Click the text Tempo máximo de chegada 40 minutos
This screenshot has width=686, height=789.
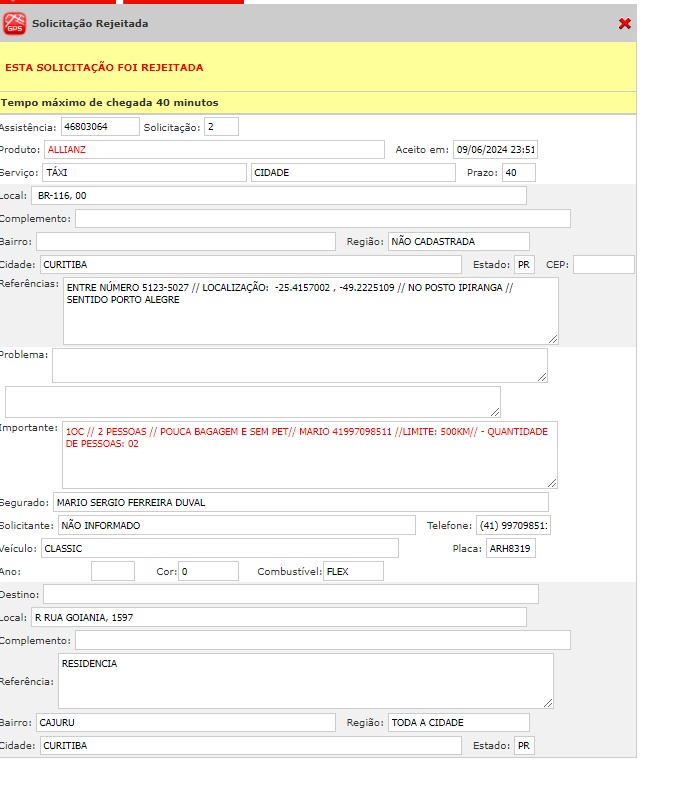[110, 103]
